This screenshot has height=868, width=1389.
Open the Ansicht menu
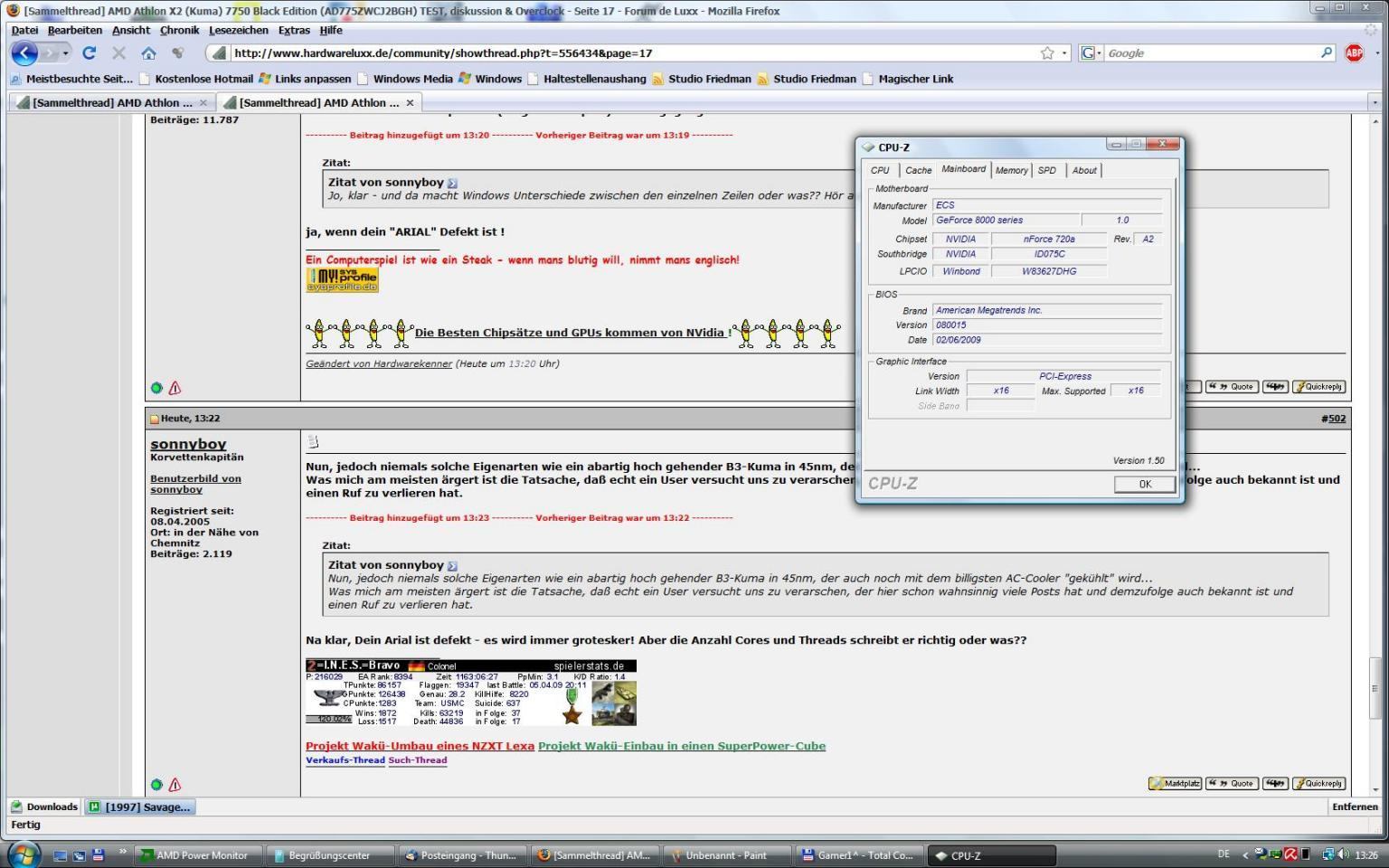(131, 30)
